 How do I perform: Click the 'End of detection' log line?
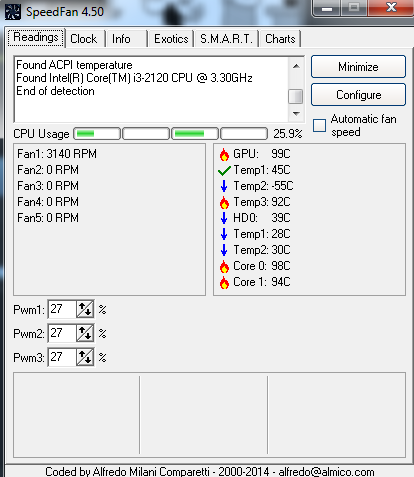[55, 91]
